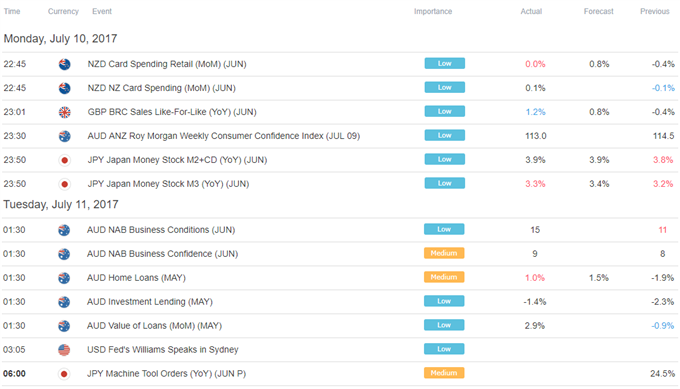Open AUD Investment Lending (MAY) event
This screenshot has height=389, width=680.
[x=150, y=302]
